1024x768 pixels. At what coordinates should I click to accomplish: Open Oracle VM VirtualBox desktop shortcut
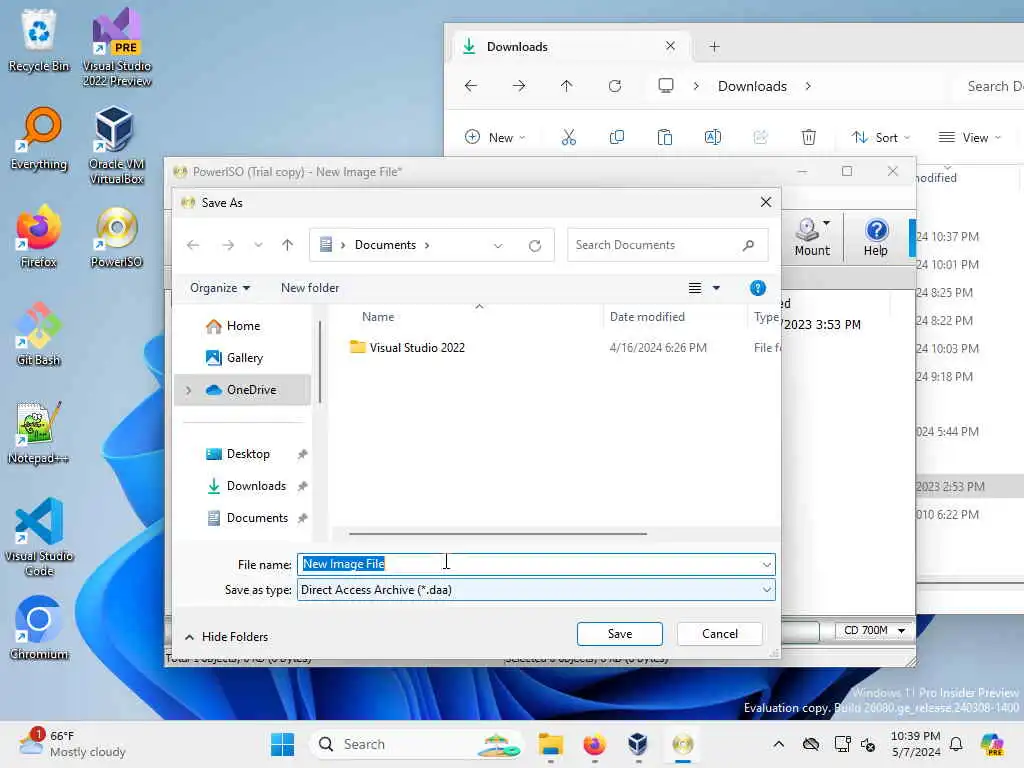(x=117, y=145)
